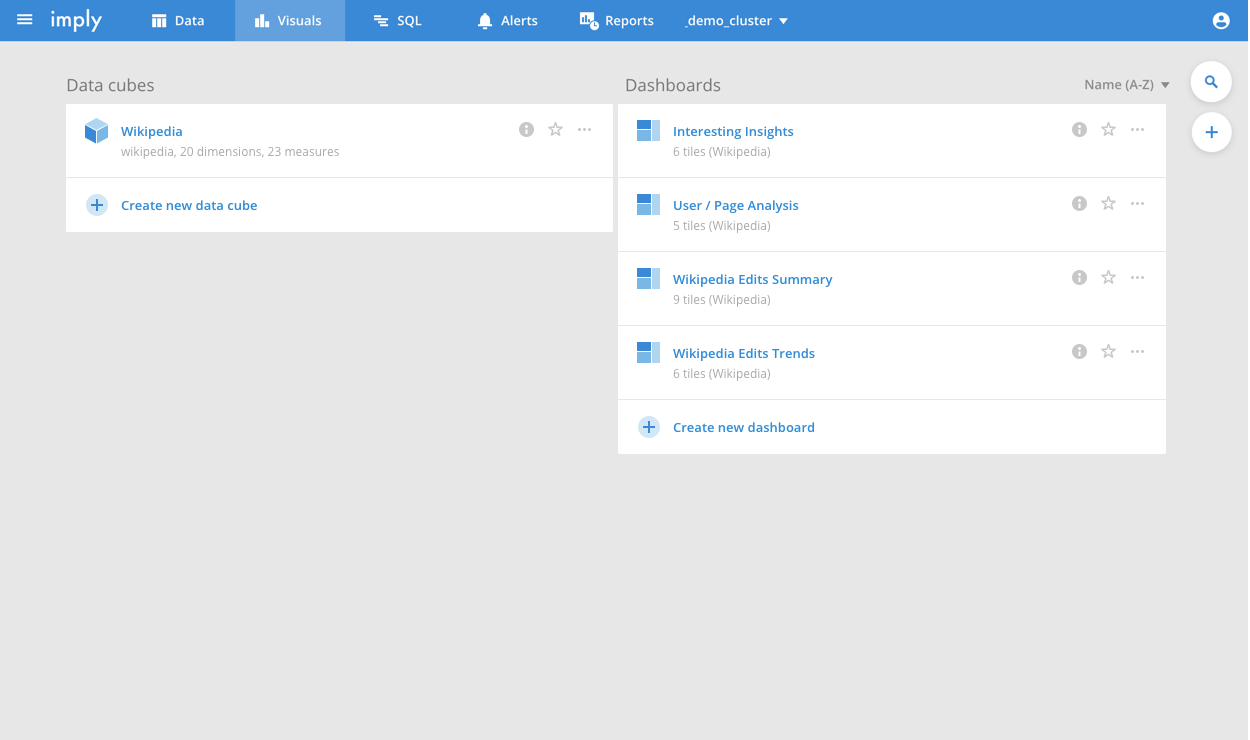Click the plus icon for new data cube
The image size is (1250, 740).
coord(97,205)
